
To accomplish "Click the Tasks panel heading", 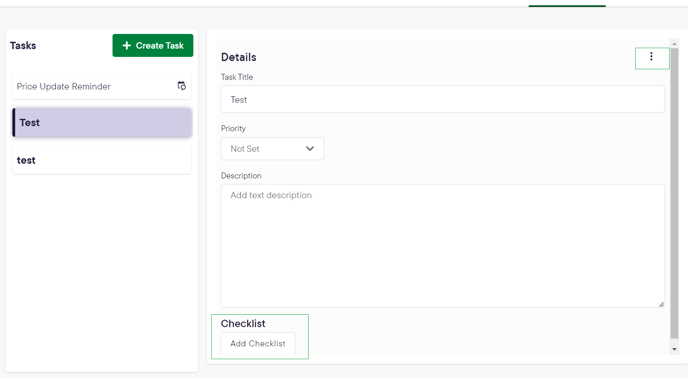I will click(x=23, y=46).
